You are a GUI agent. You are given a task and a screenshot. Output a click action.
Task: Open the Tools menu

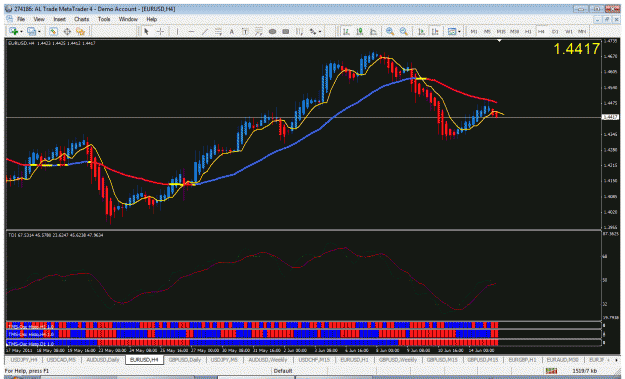click(104, 19)
